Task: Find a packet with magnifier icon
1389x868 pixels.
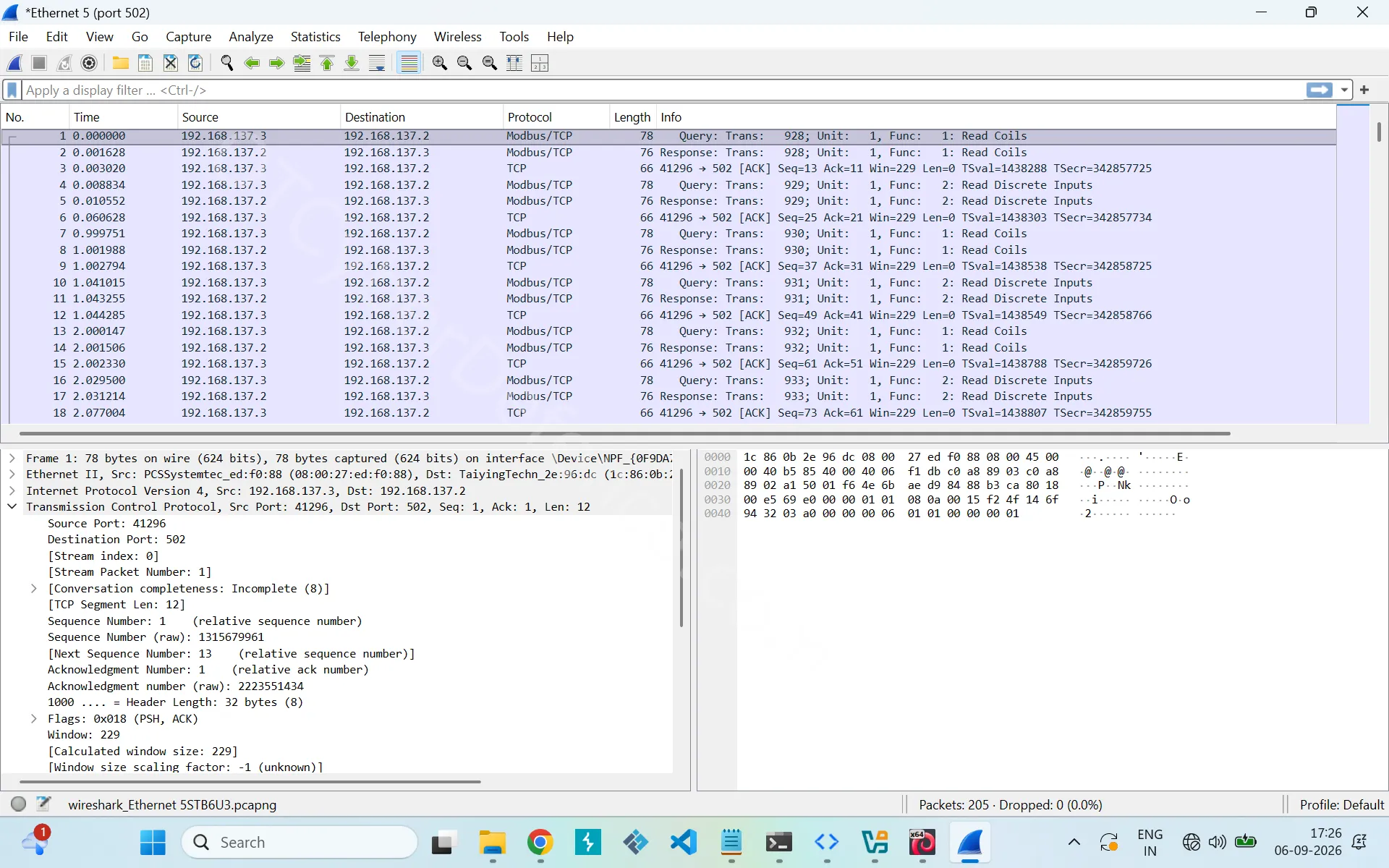Action: tap(227, 63)
